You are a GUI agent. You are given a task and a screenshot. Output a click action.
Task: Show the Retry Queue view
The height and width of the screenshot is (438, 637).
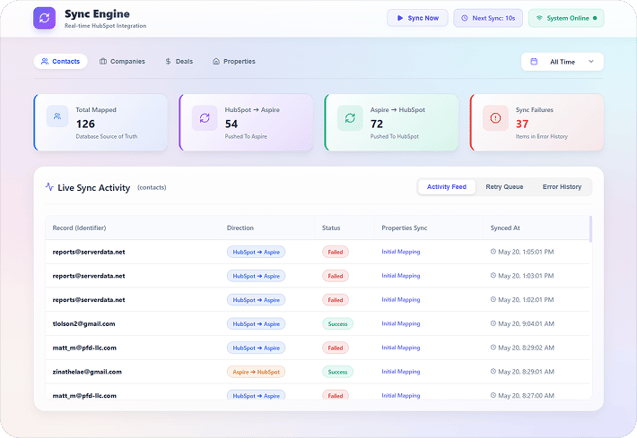504,187
